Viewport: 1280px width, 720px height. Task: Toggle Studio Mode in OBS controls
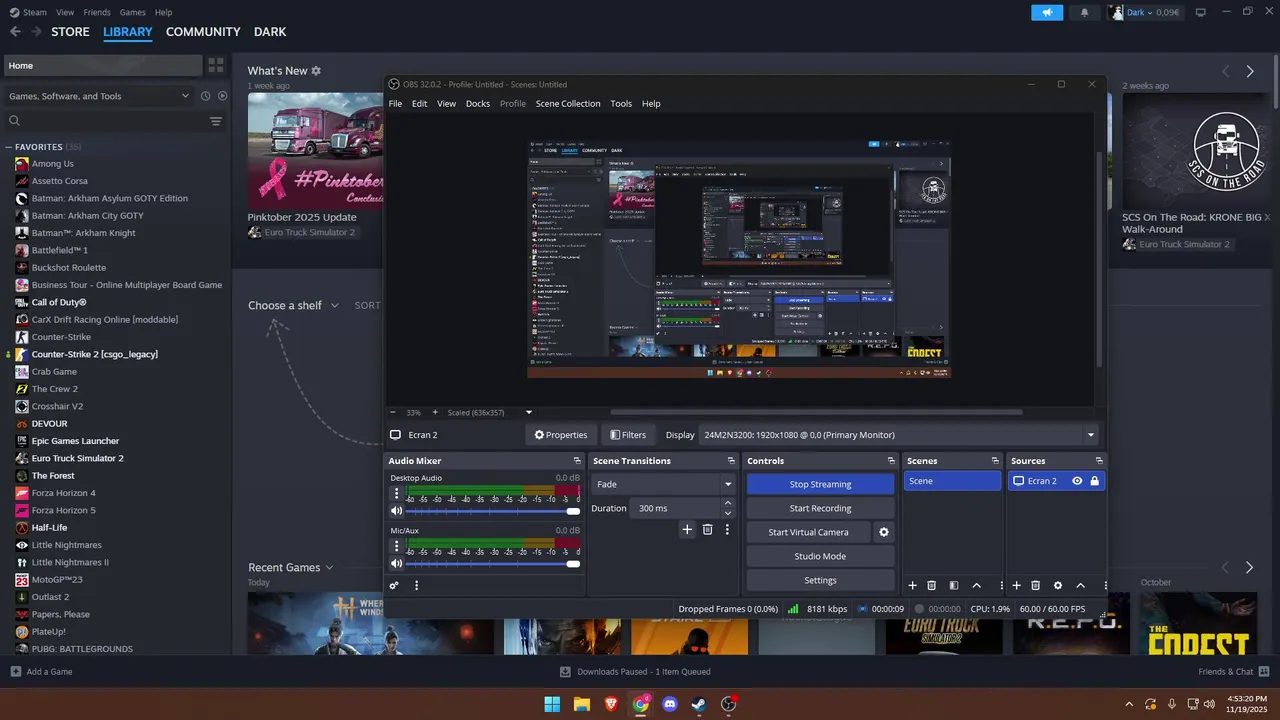tap(820, 556)
